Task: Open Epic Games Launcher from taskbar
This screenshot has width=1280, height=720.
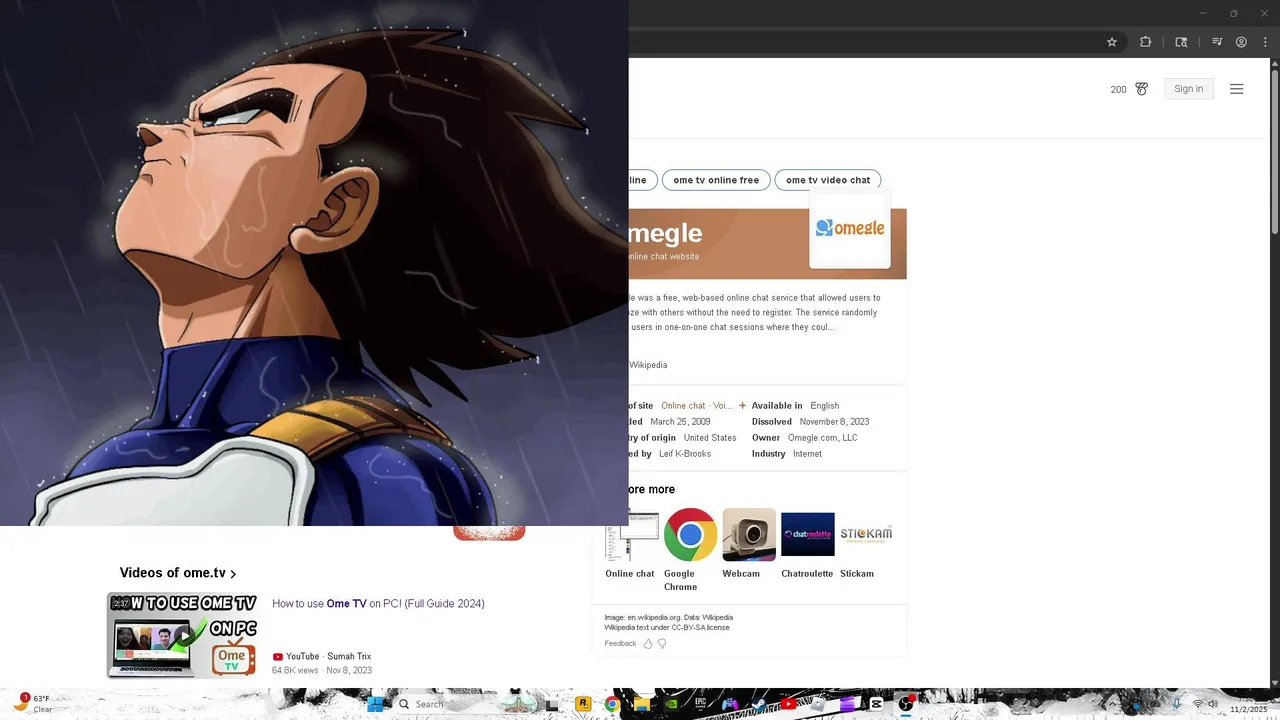Action: [x=701, y=704]
